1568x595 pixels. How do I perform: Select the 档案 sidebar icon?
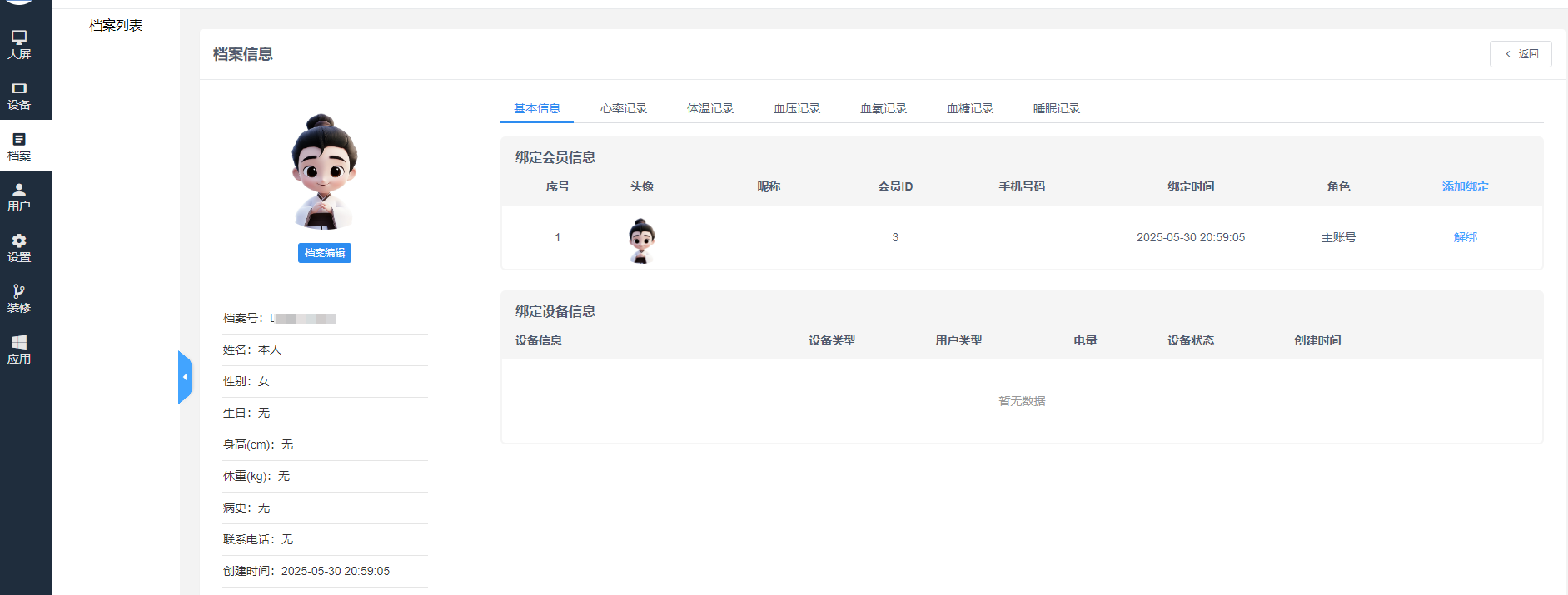[x=19, y=146]
